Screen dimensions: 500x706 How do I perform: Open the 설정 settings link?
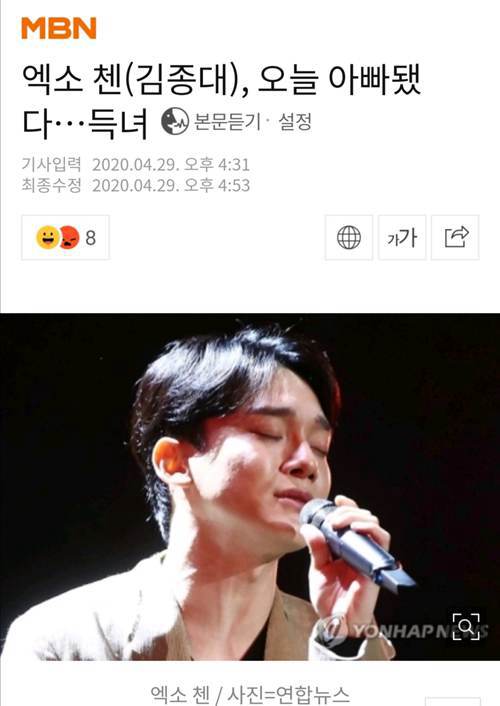[295, 122]
